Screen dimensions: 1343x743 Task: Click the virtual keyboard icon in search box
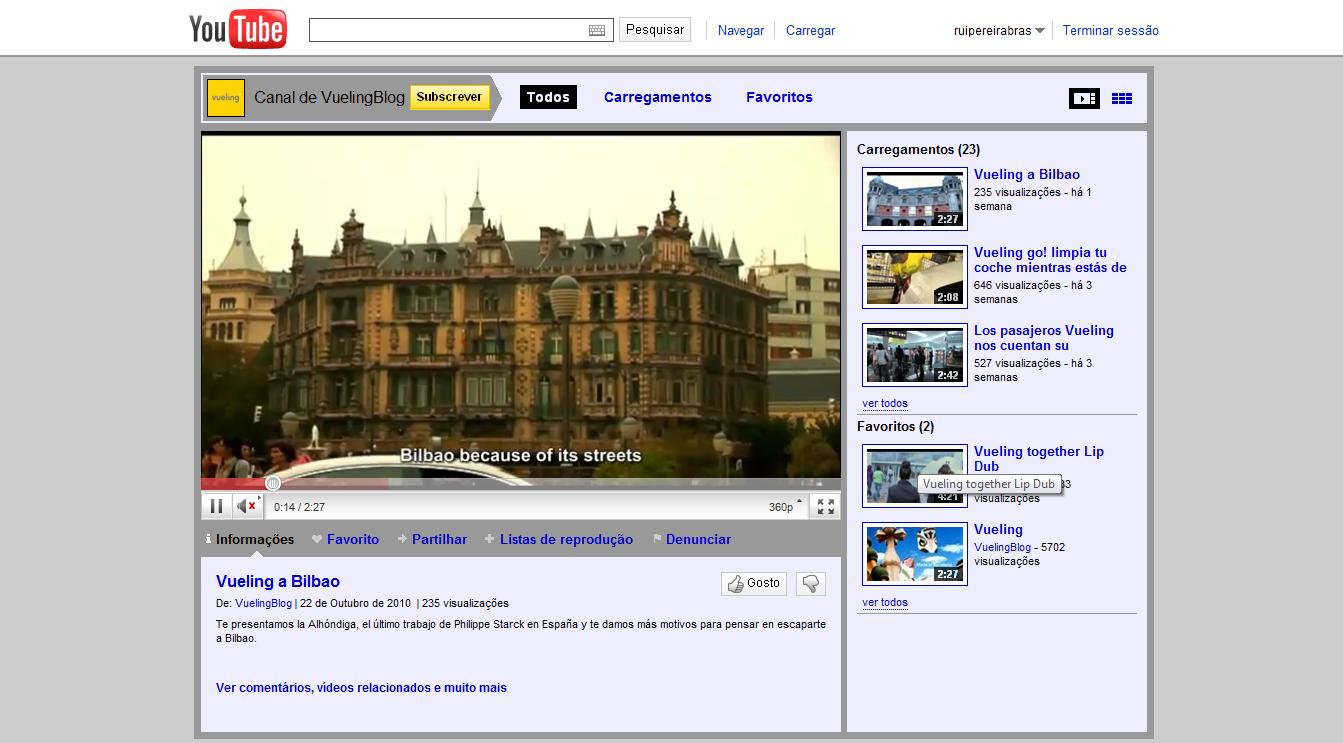(x=597, y=30)
